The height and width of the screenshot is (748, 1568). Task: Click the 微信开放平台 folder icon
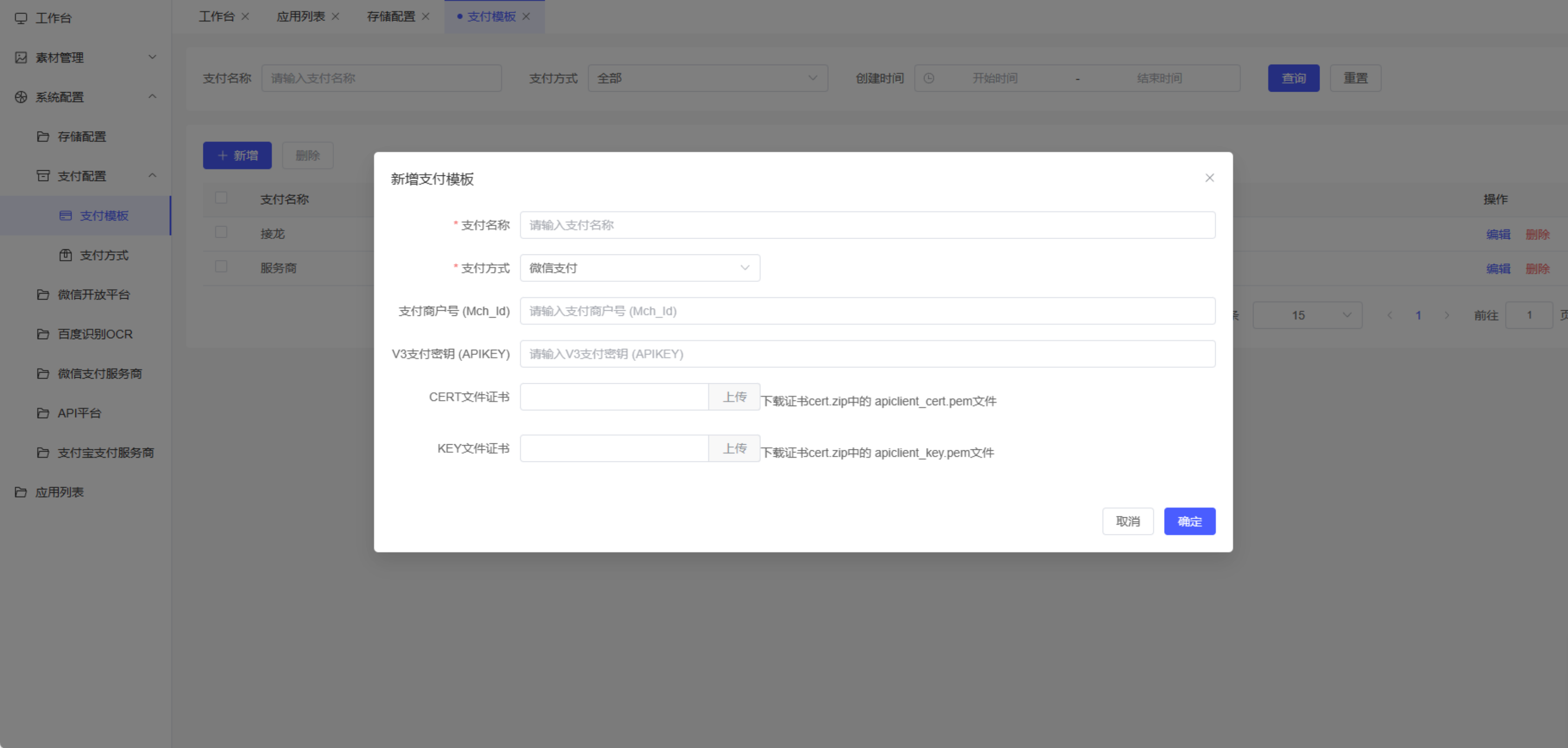[43, 294]
